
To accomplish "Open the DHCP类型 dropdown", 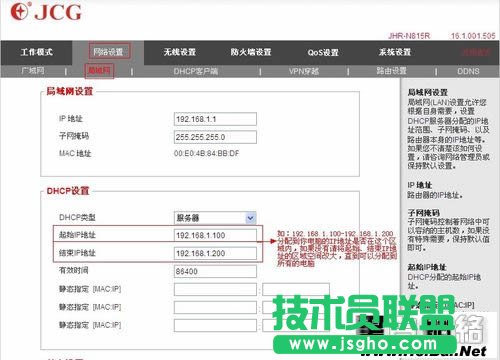I will 215,218.
